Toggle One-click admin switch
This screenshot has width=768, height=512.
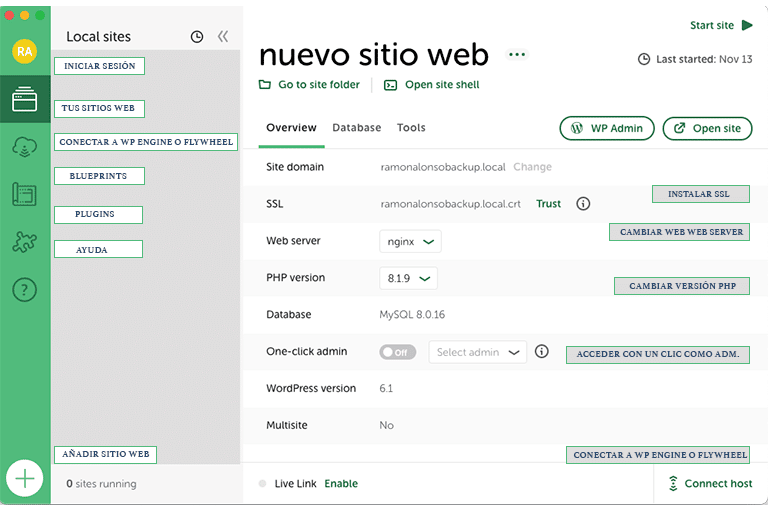[x=397, y=352]
